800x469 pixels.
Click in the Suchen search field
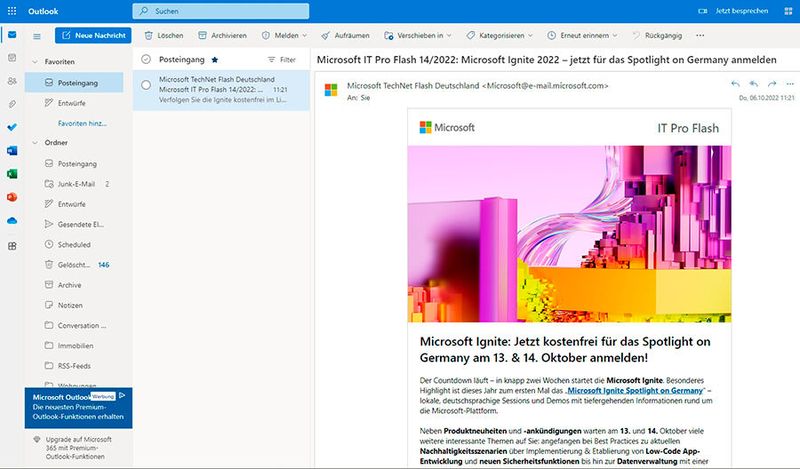click(220, 11)
